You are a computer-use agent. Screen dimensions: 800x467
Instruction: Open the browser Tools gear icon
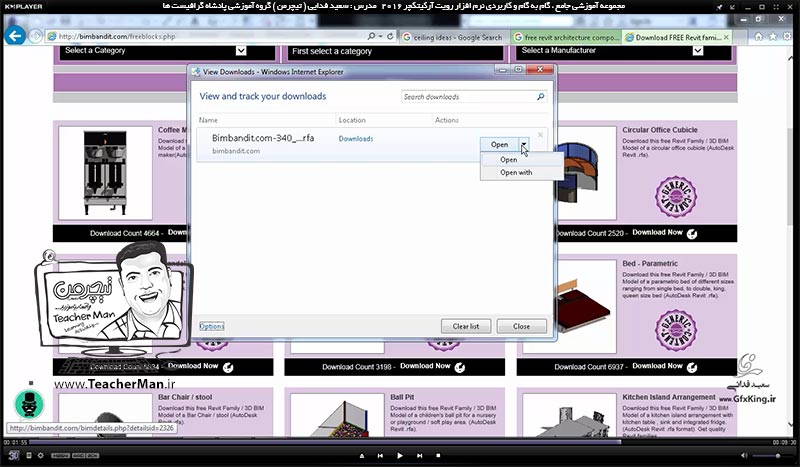[x=788, y=36]
